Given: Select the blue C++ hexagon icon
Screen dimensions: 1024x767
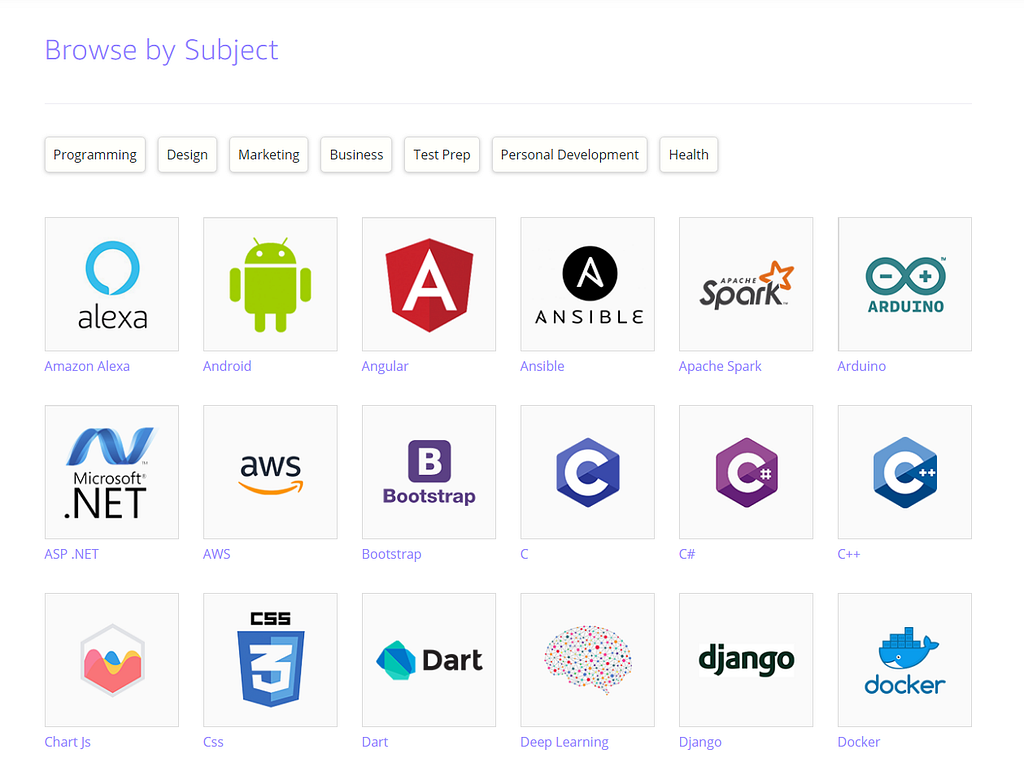Looking at the screenshot, I should click(x=905, y=472).
